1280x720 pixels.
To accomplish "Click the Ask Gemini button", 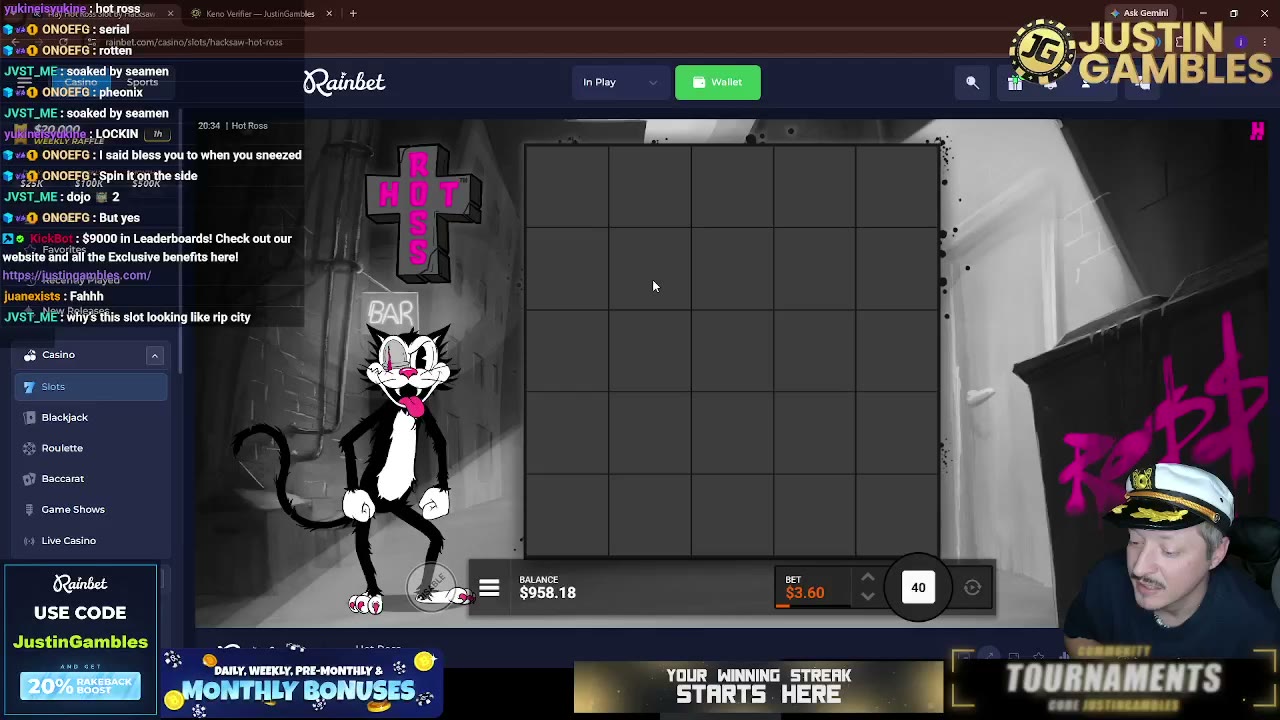I will point(1138,13).
